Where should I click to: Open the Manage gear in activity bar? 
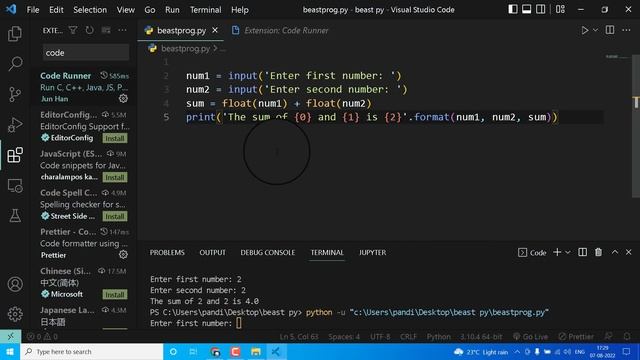click(15, 314)
